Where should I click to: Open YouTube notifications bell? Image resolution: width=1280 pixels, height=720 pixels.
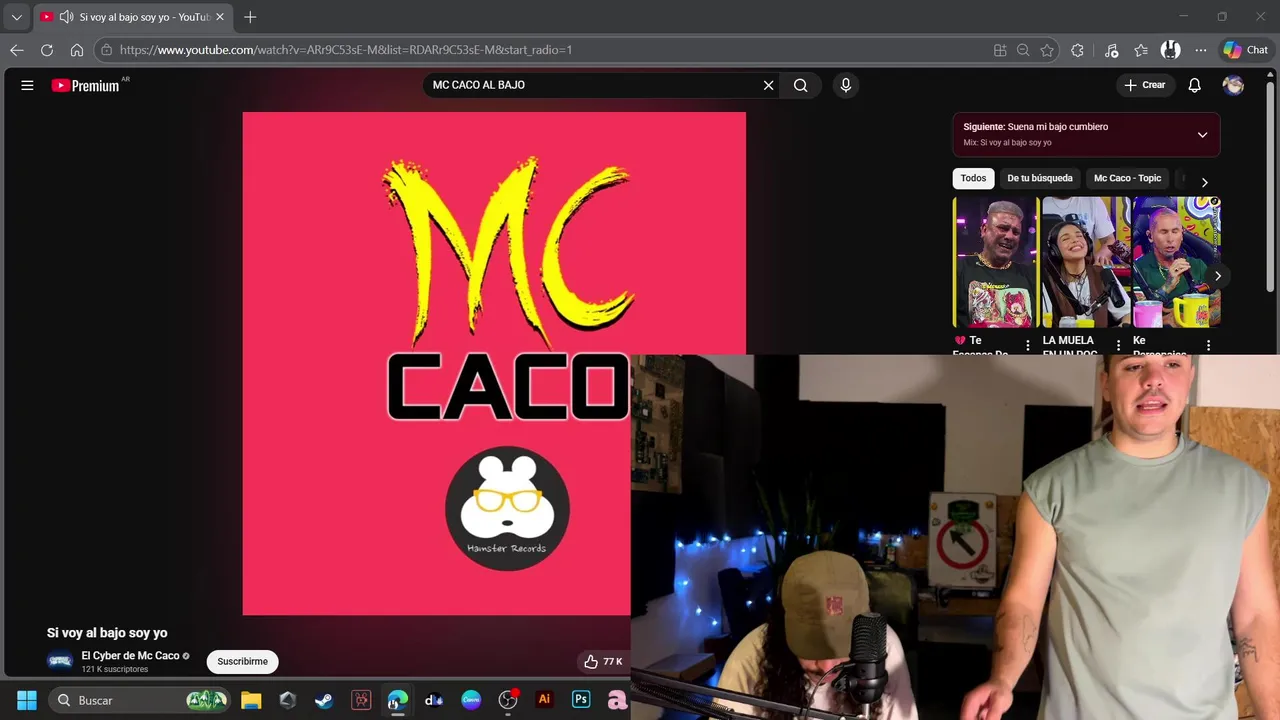pos(1194,85)
